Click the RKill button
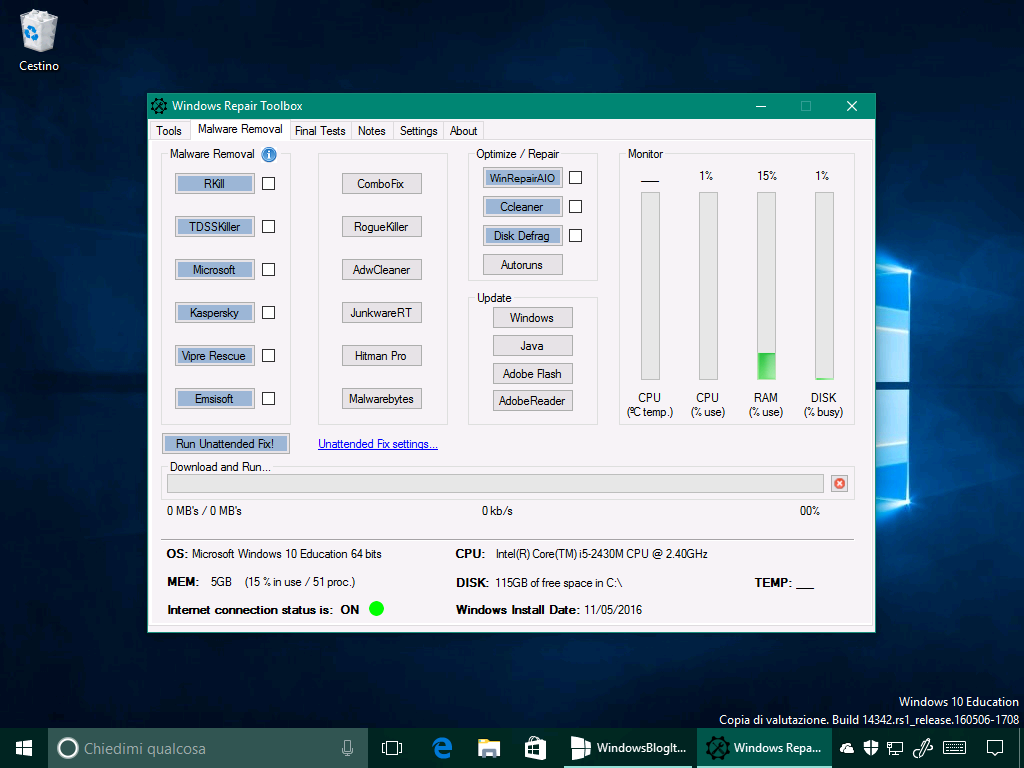Image resolution: width=1024 pixels, height=768 pixels. point(215,184)
